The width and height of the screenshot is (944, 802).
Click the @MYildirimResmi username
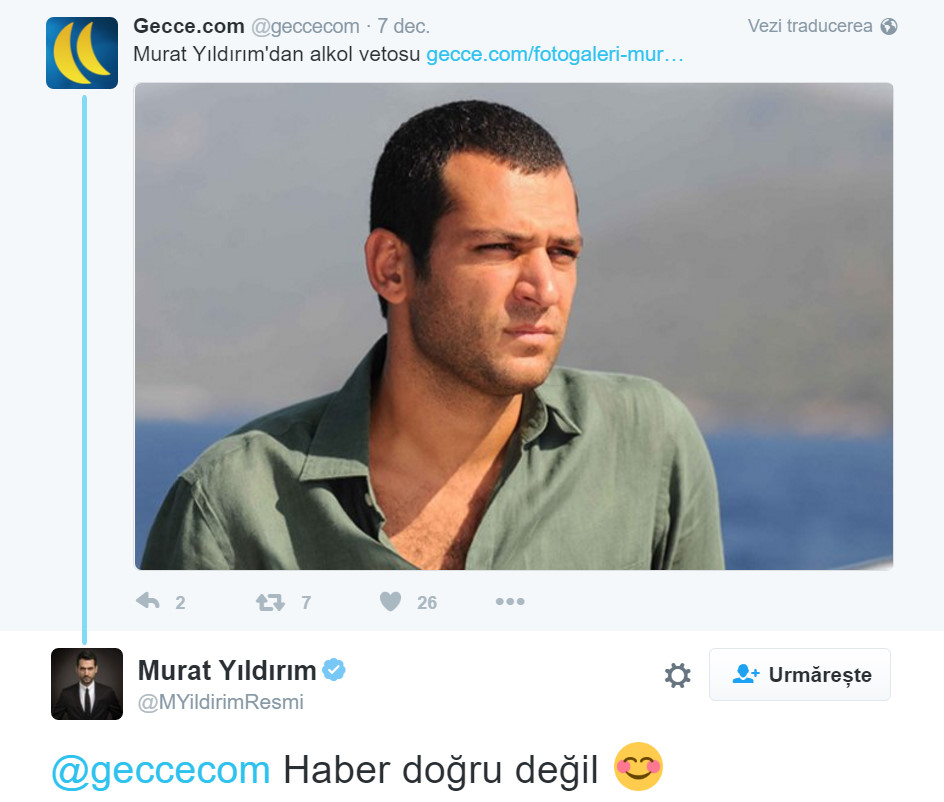tap(221, 702)
